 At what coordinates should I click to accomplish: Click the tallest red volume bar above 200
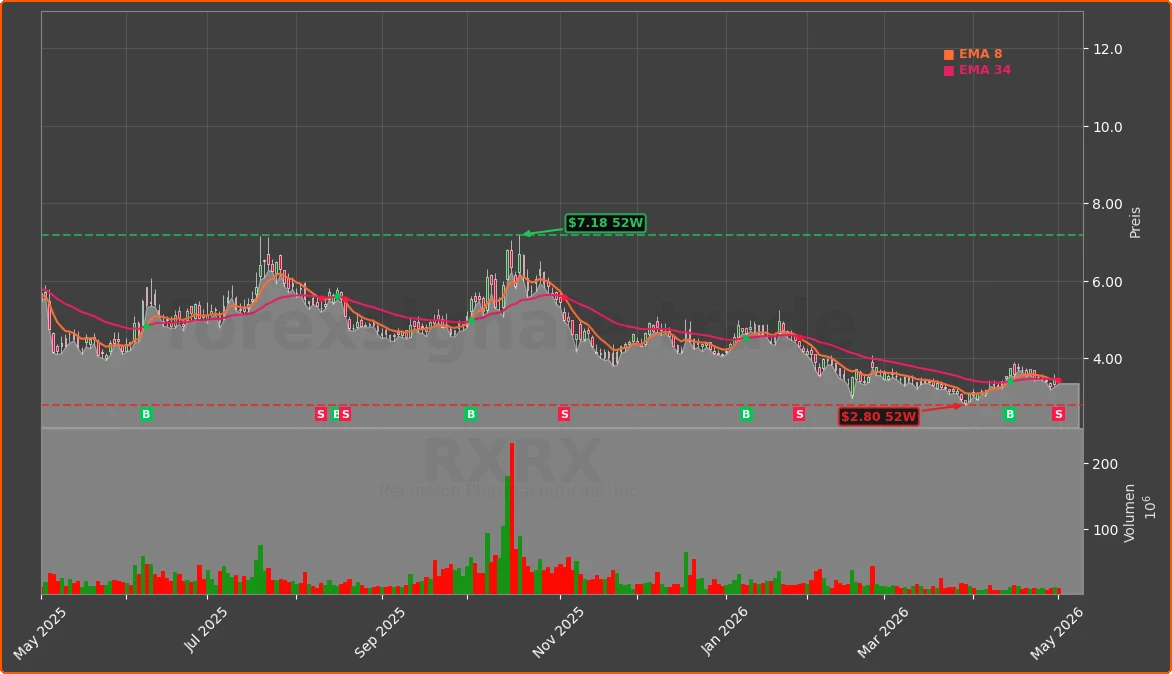coord(512,519)
